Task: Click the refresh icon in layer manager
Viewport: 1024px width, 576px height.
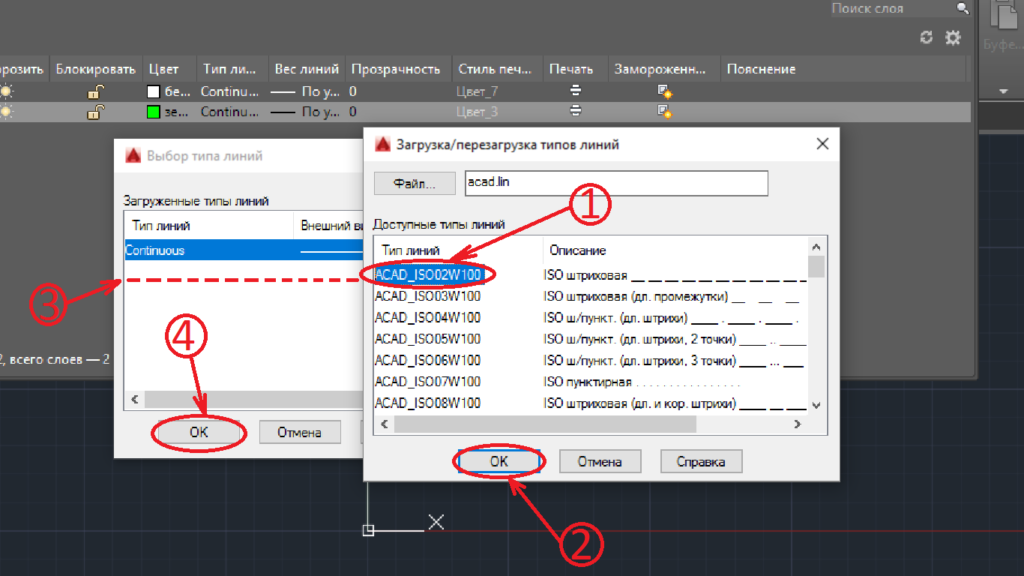Action: click(926, 37)
